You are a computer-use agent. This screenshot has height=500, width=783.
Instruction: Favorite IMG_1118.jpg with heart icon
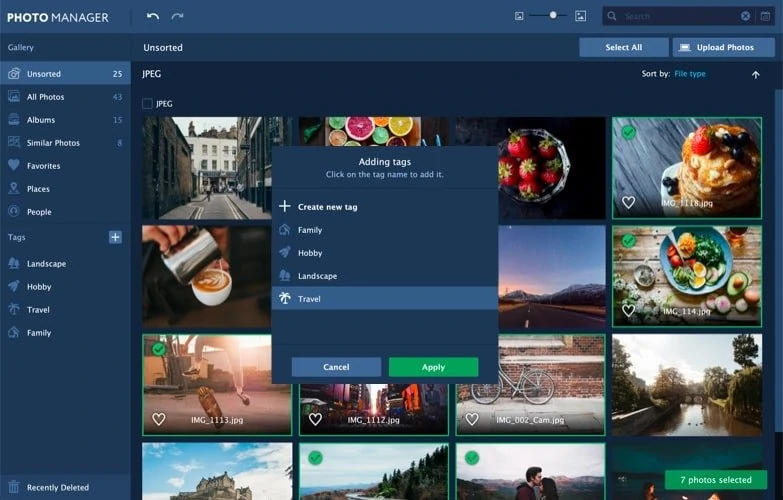point(628,202)
